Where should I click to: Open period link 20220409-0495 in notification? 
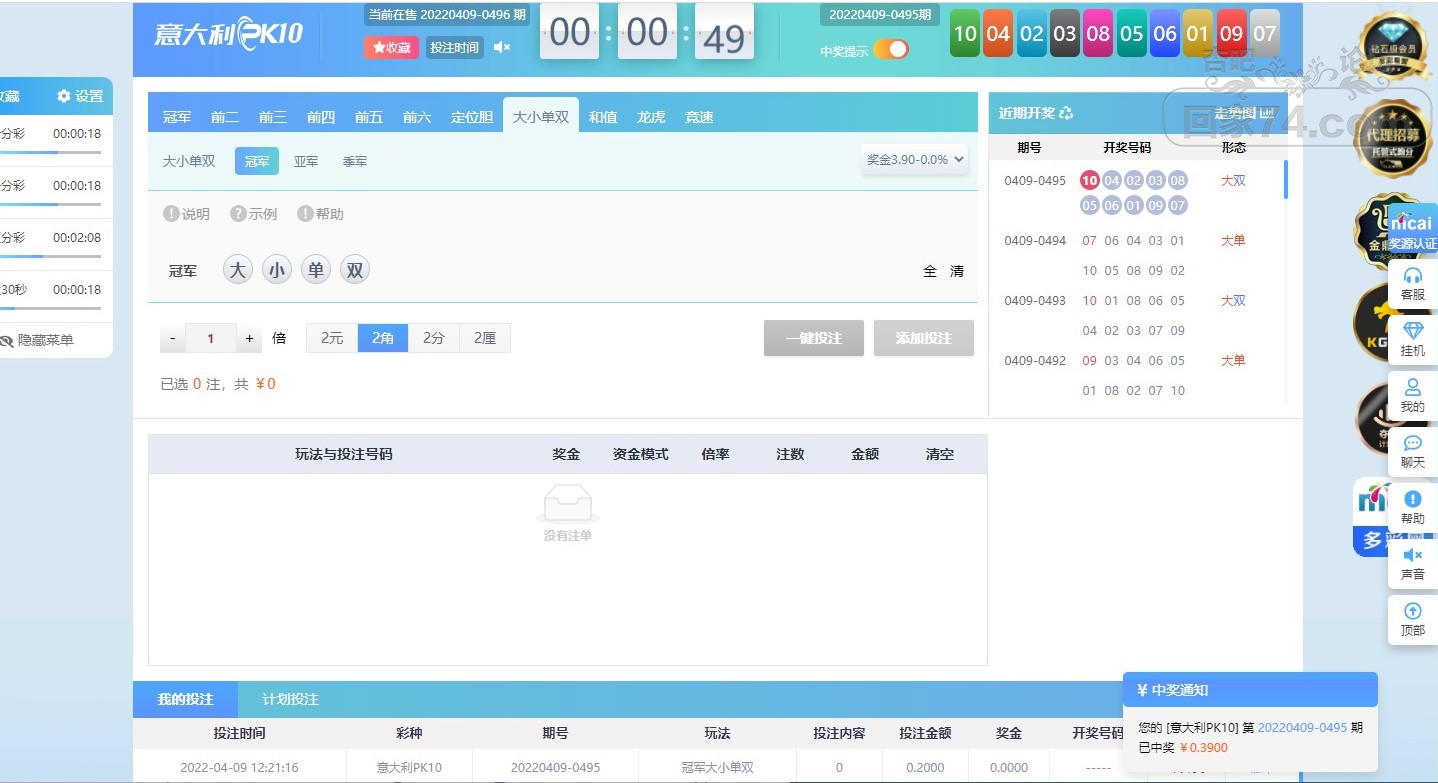pyautogui.click(x=1302, y=728)
